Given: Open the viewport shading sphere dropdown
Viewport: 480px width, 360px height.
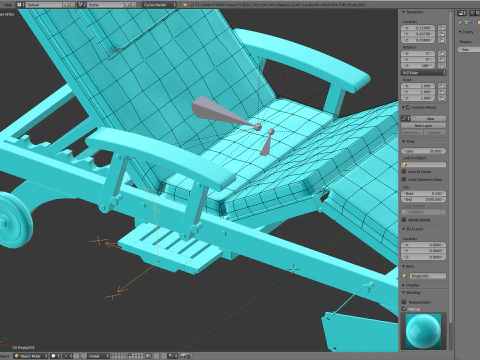Looking at the screenshot, I should tap(55, 356).
